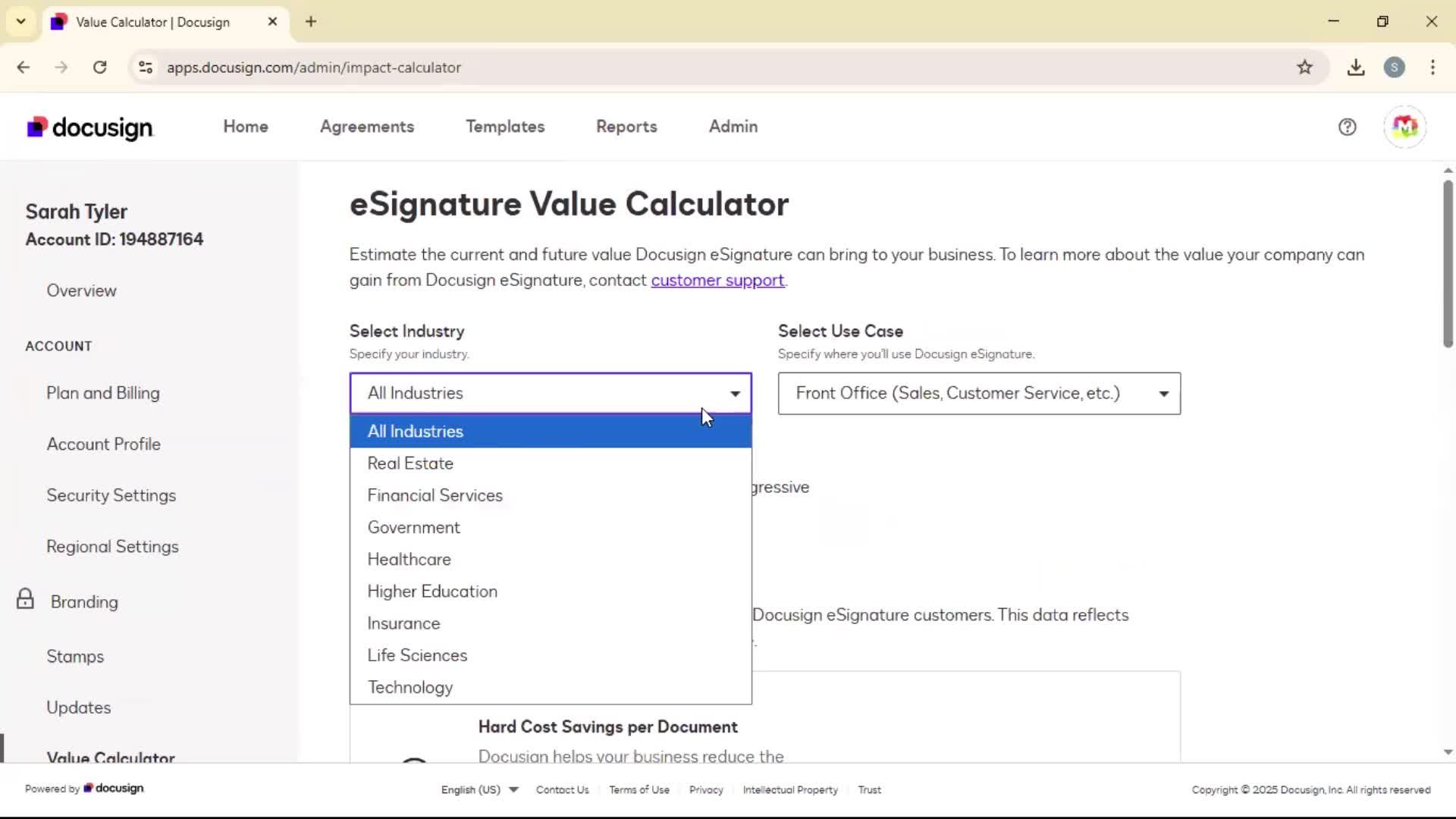Open Updates in sidebar
This screenshot has height=819, width=1456.
click(79, 708)
